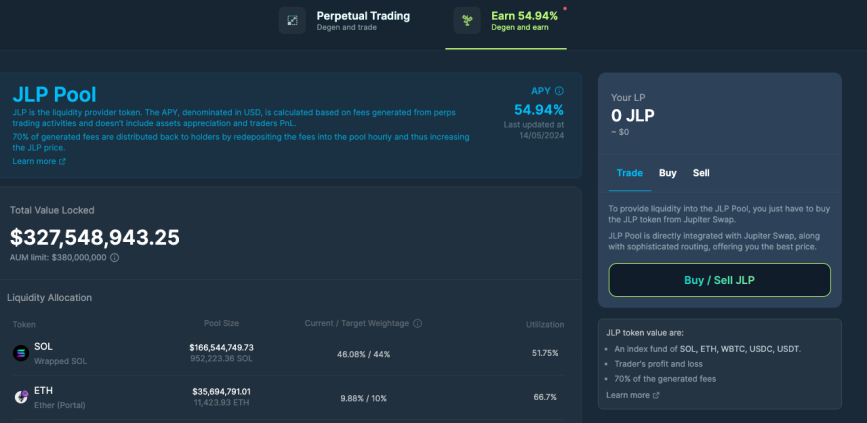
Task: Click the SOL token icon
Action: point(21,353)
